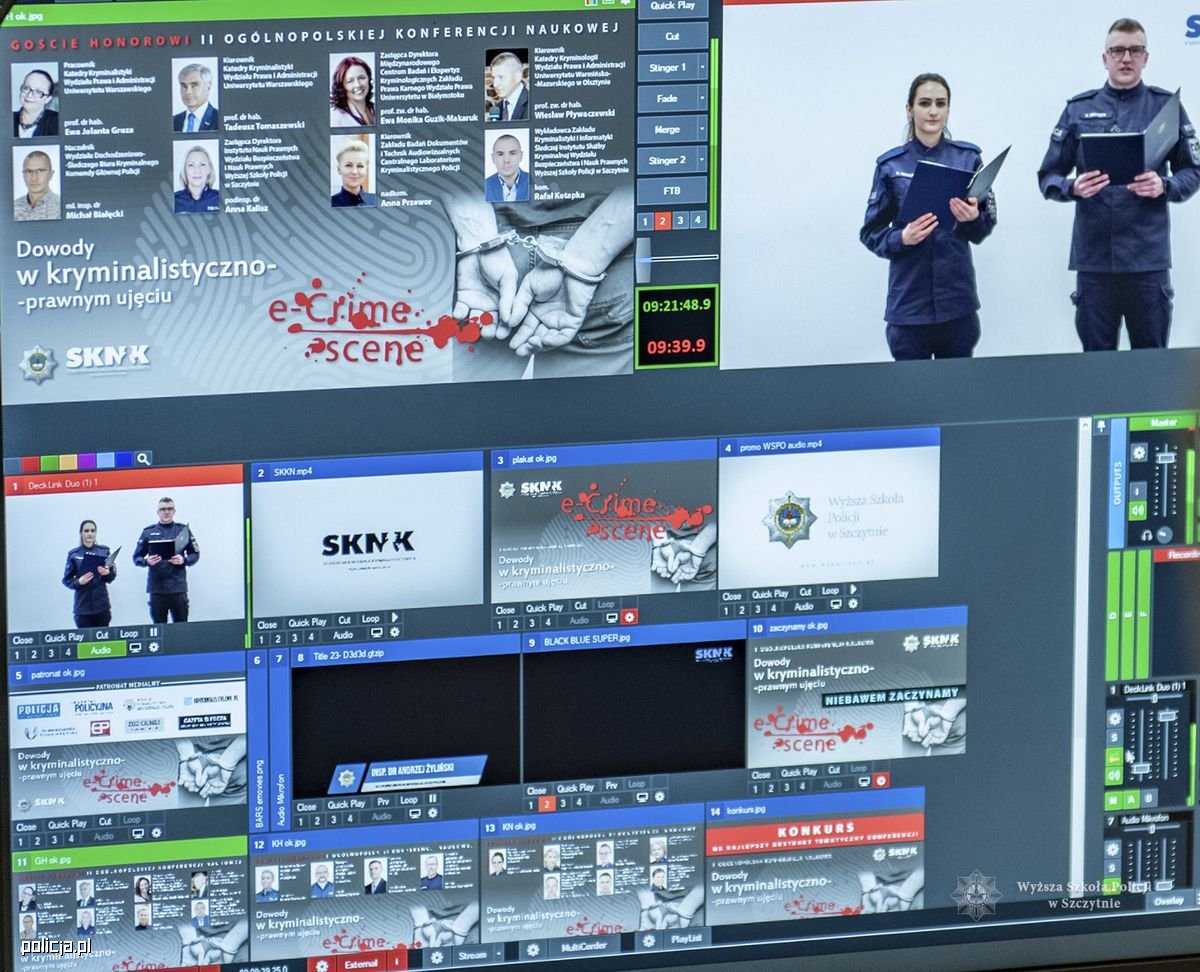Open the Fade transition dropdown arrow
Image resolution: width=1200 pixels, height=972 pixels.
tap(702, 99)
